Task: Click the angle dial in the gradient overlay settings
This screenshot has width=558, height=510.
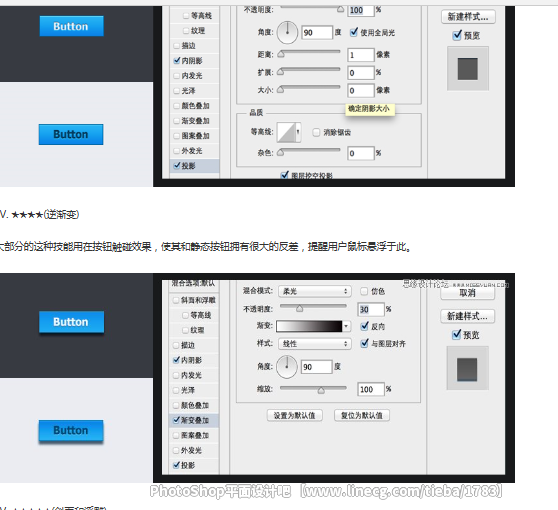Action: click(x=287, y=367)
